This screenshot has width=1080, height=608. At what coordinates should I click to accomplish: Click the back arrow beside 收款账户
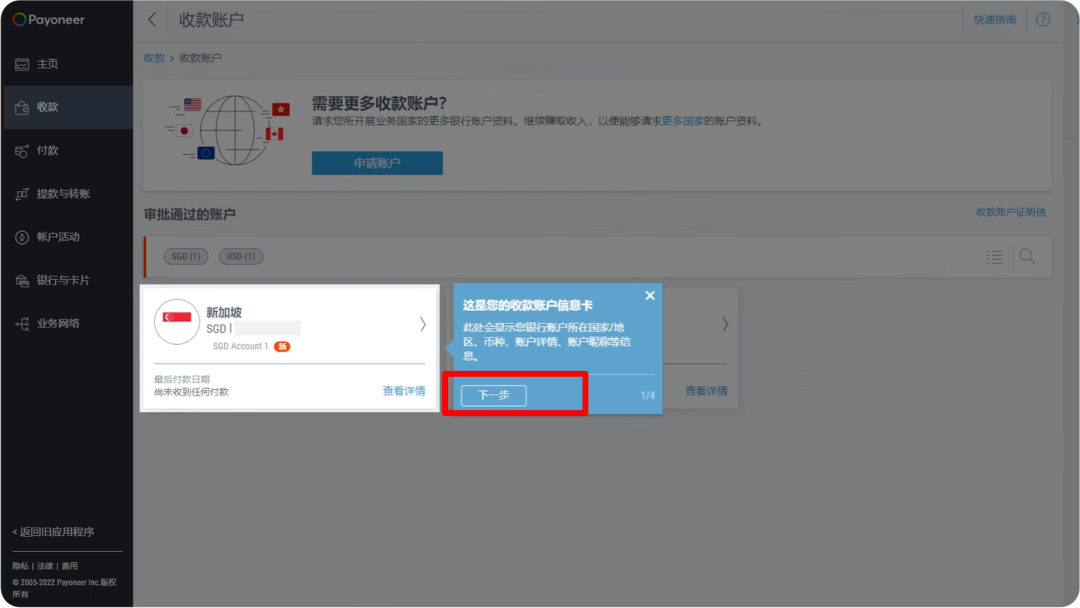click(152, 19)
